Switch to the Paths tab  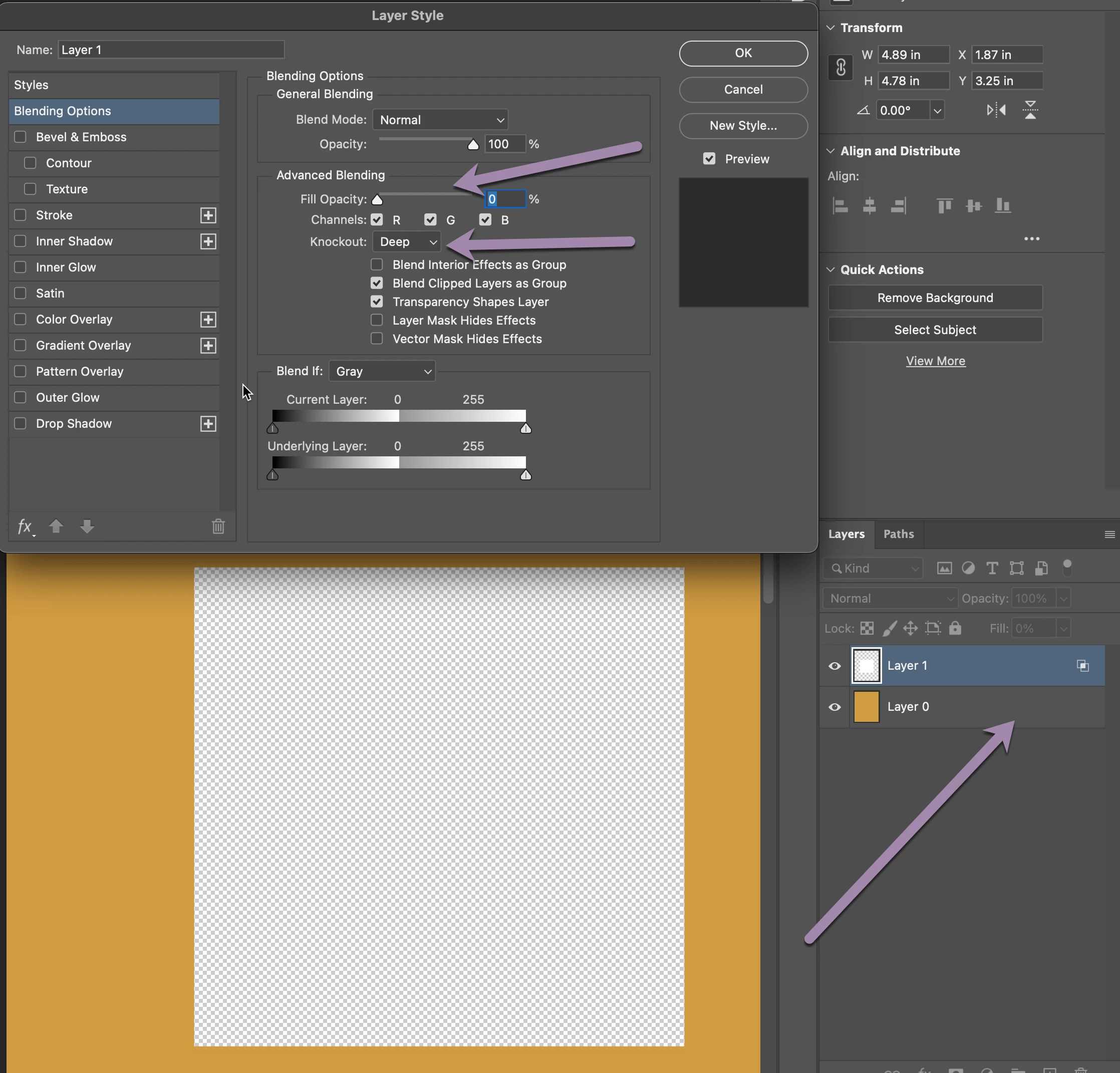[898, 533]
